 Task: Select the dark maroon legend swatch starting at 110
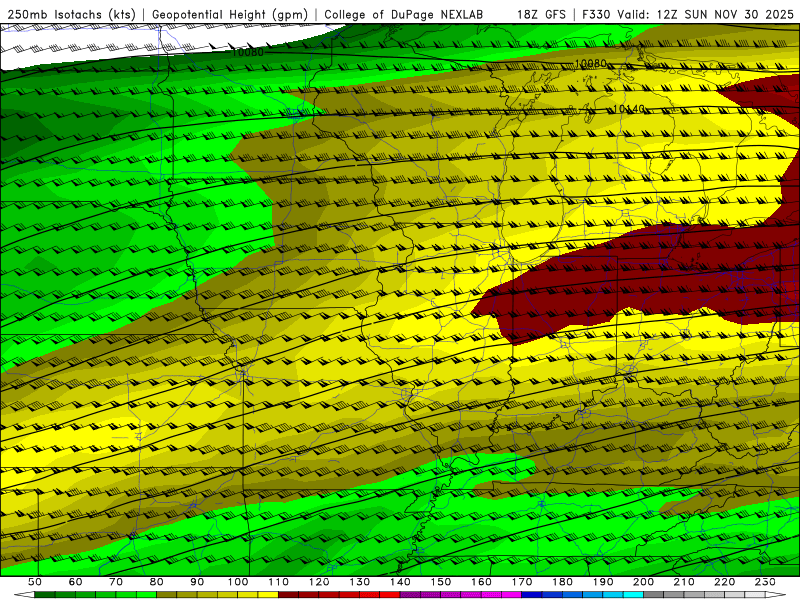(288, 595)
